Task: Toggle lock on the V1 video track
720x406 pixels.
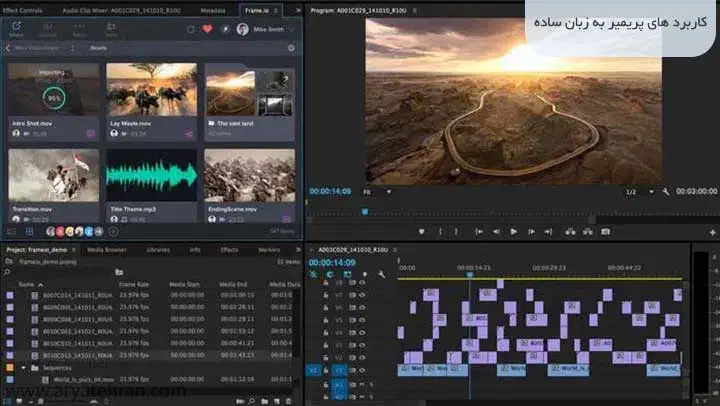Action: pyautogui.click(x=325, y=370)
